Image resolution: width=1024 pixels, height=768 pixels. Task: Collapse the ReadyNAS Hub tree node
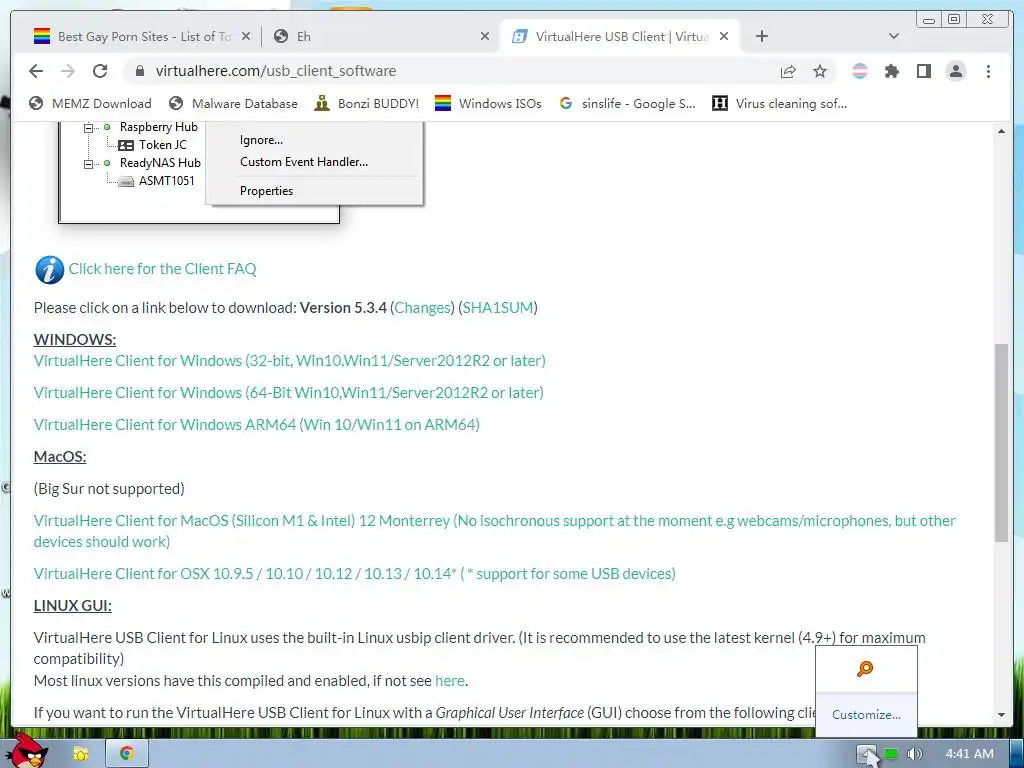[88, 163]
